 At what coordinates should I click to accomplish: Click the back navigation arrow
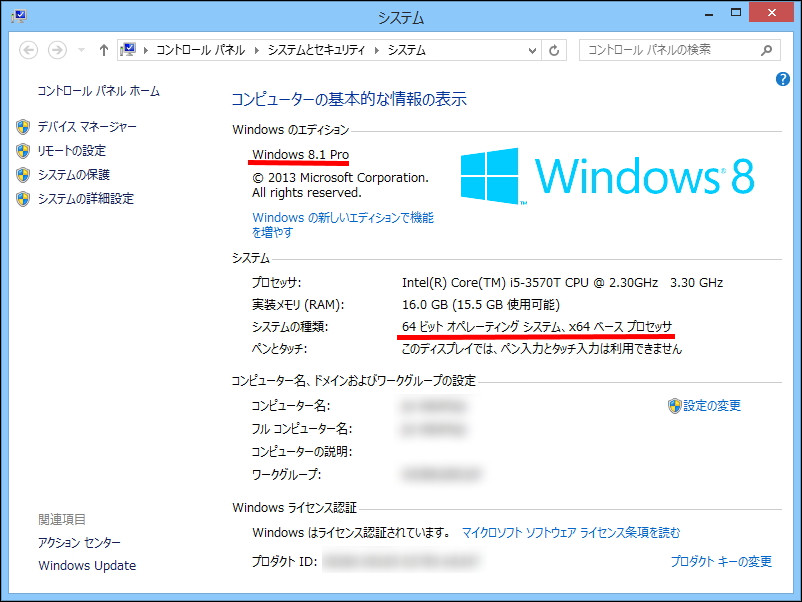[28, 50]
